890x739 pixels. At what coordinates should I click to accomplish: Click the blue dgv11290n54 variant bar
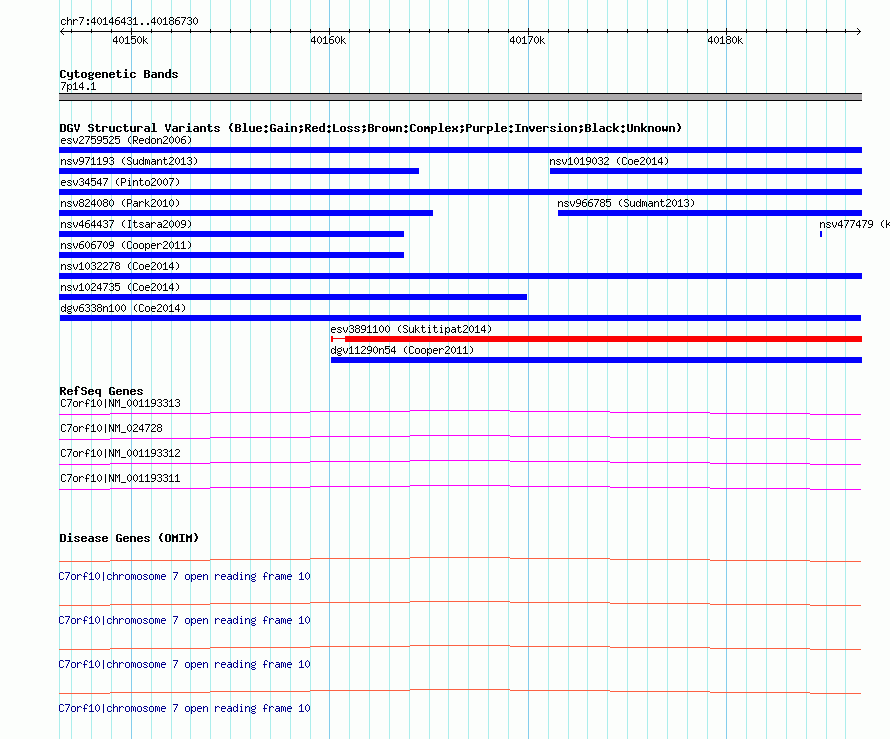597,360
